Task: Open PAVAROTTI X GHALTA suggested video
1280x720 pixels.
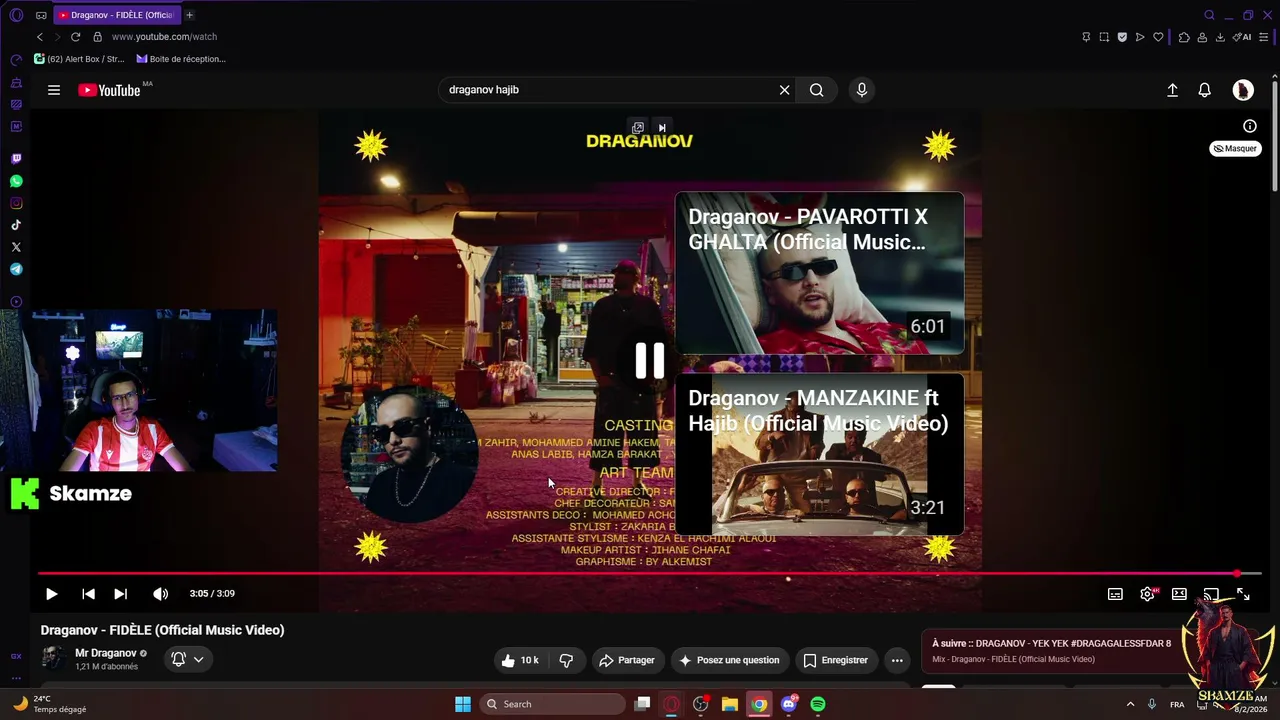Action: point(819,273)
